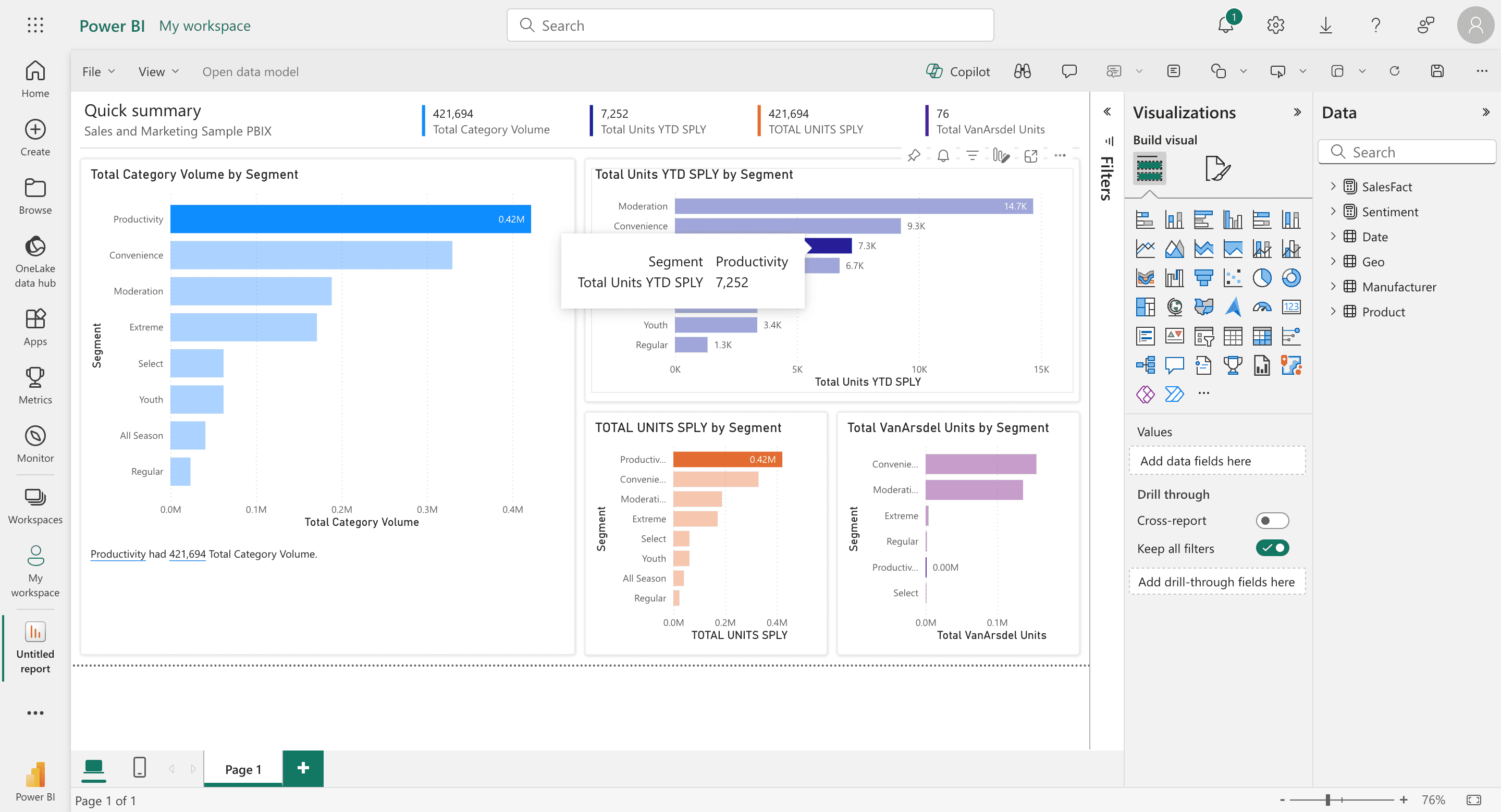Open the File menu
Image resolution: width=1501 pixels, height=812 pixels.
(99, 71)
